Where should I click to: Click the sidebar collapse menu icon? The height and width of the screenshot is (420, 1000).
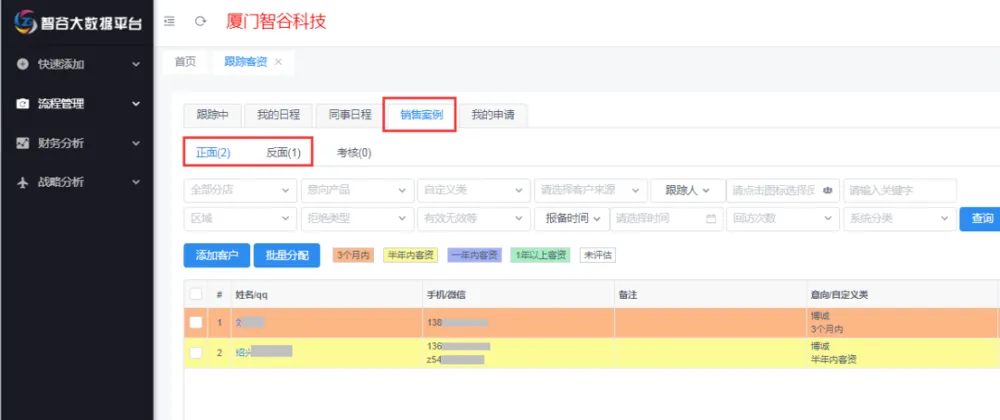click(168, 21)
